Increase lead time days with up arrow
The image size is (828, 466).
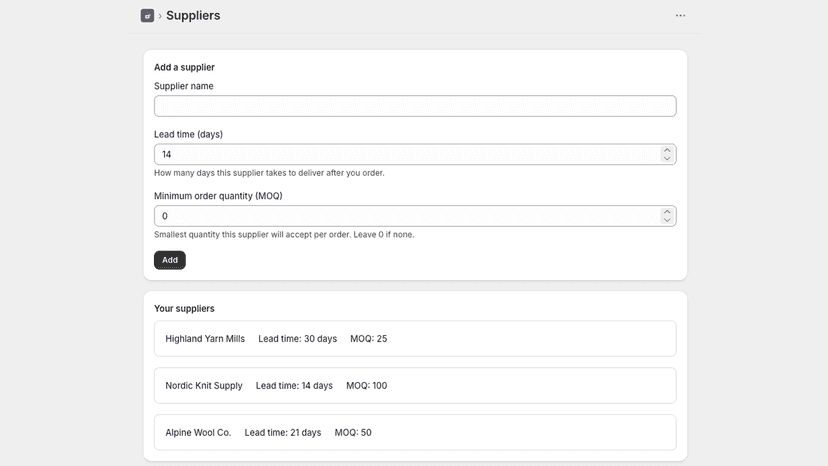pos(667,150)
